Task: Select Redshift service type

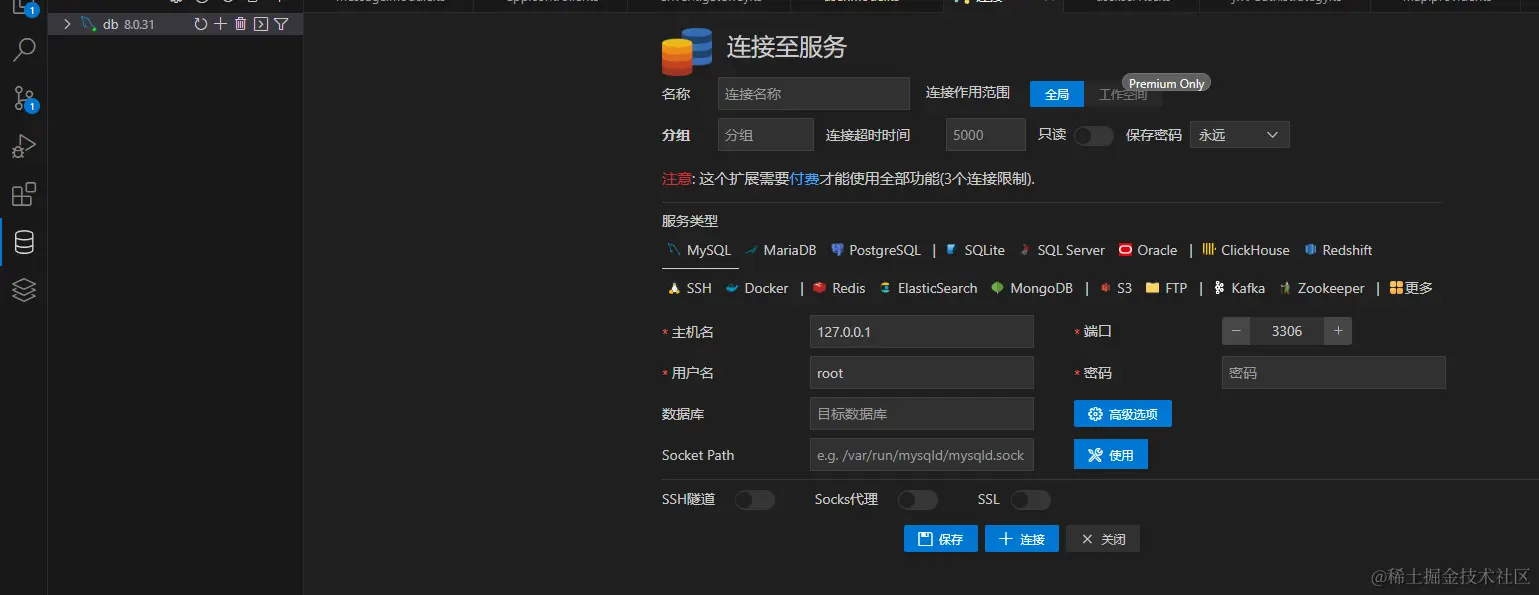Action: 1338,250
